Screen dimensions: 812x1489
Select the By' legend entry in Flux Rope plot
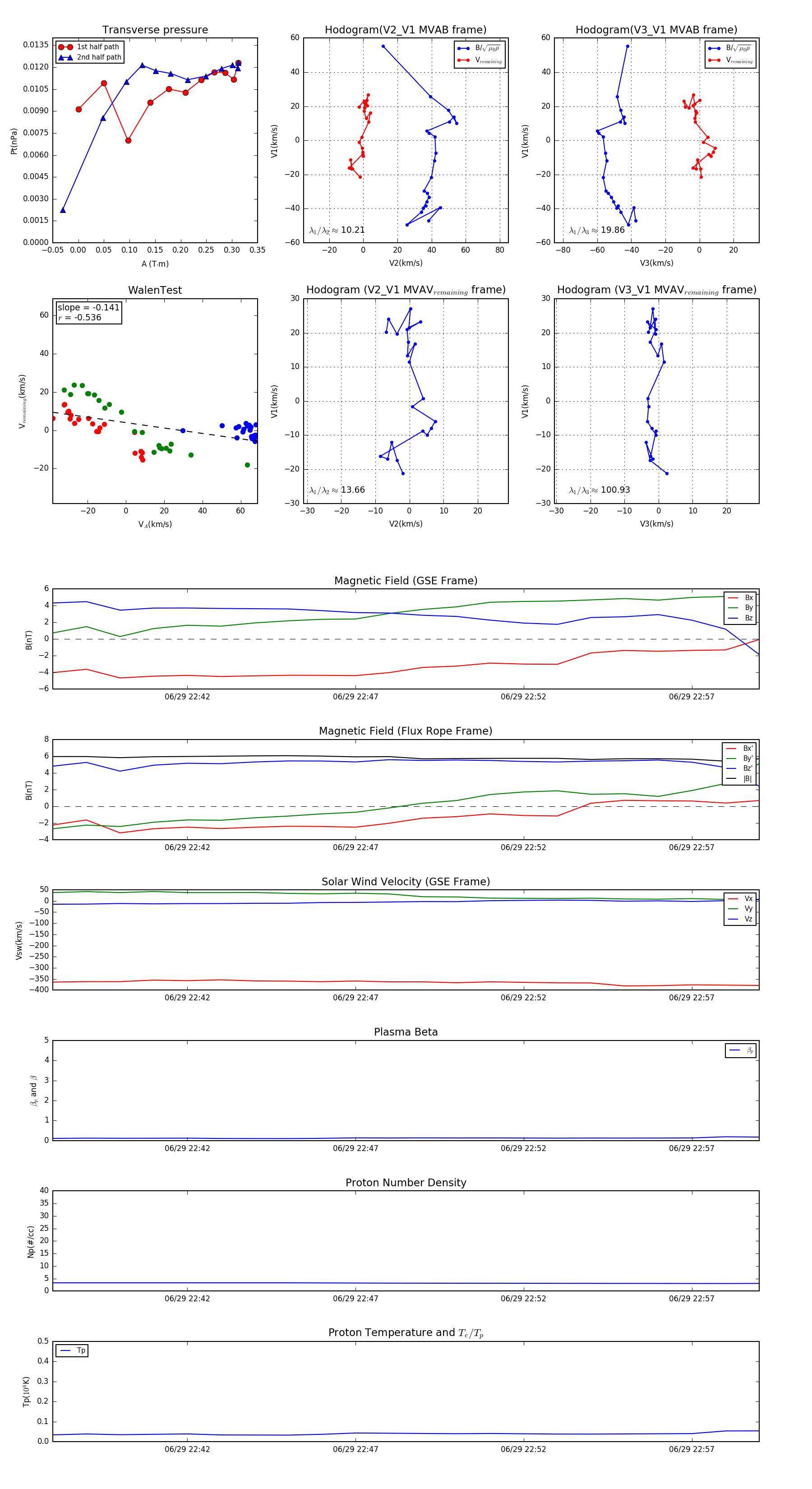click(739, 758)
